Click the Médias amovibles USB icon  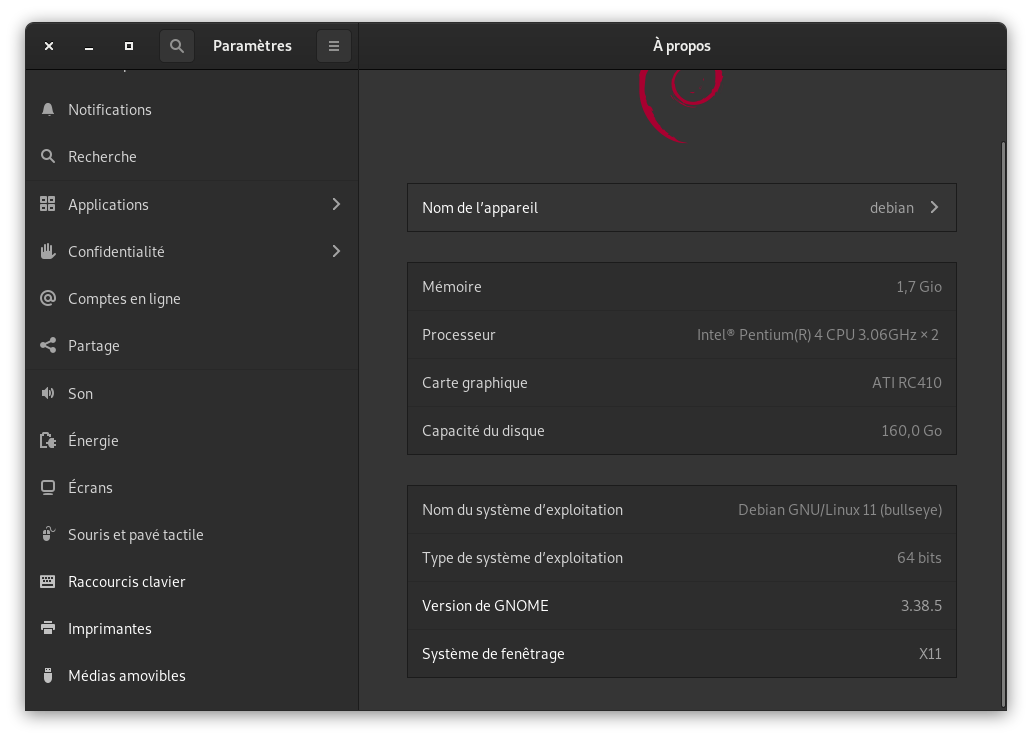coord(47,675)
